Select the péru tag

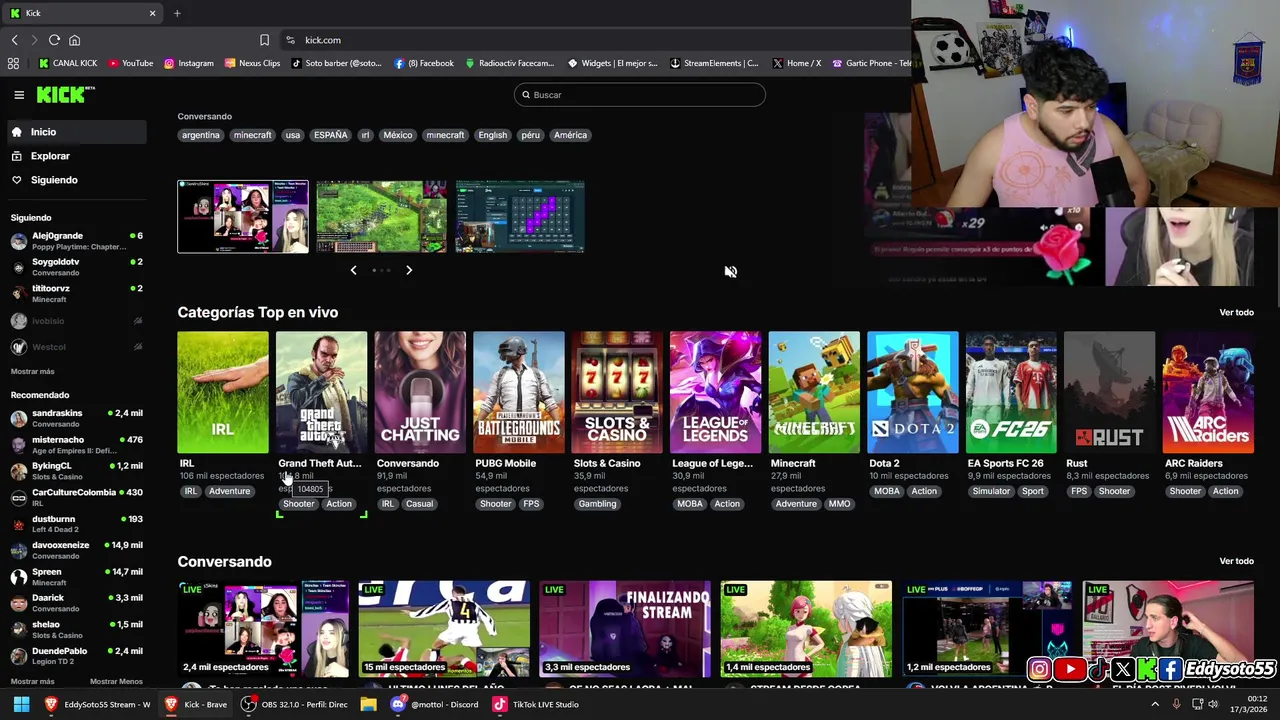(530, 135)
